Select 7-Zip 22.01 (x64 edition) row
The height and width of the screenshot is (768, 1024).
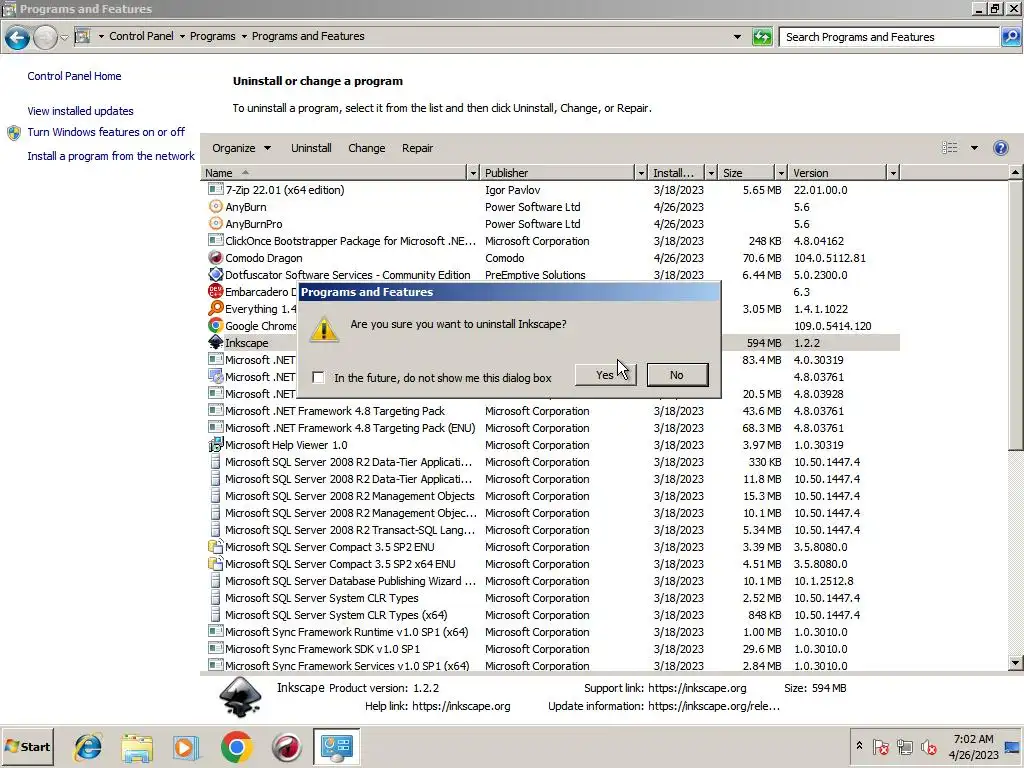[550, 189]
